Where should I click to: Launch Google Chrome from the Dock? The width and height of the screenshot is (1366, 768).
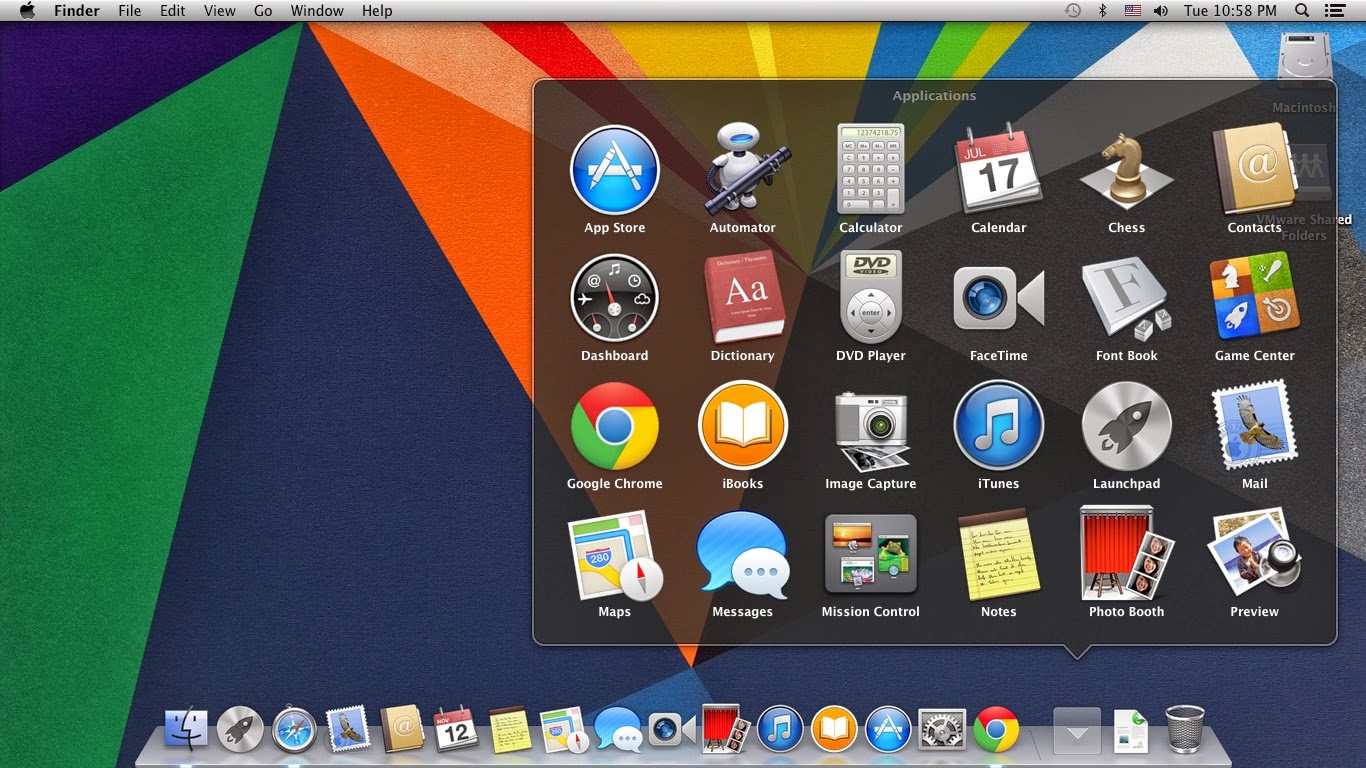(996, 729)
